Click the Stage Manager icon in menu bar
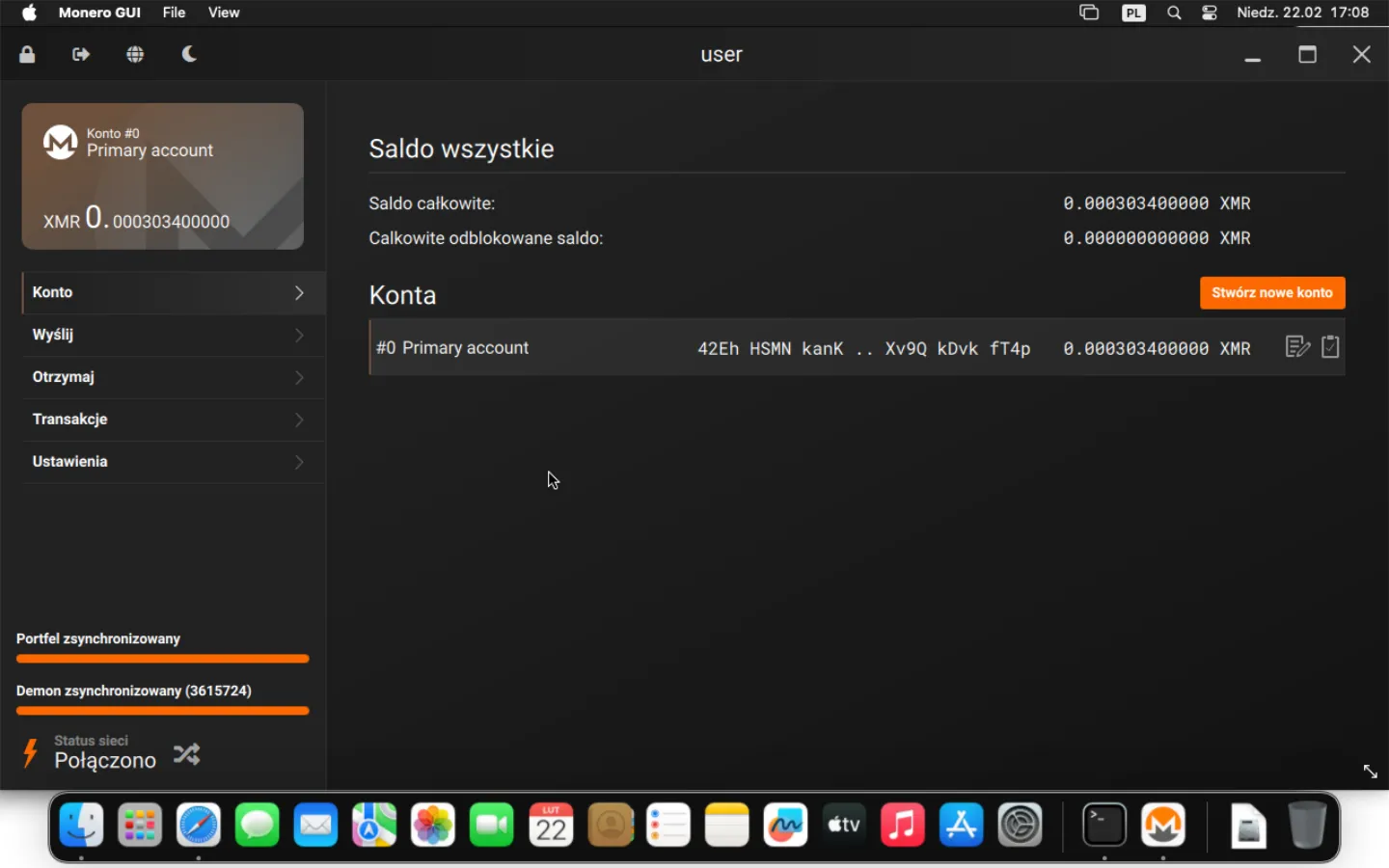 pos(1089,13)
